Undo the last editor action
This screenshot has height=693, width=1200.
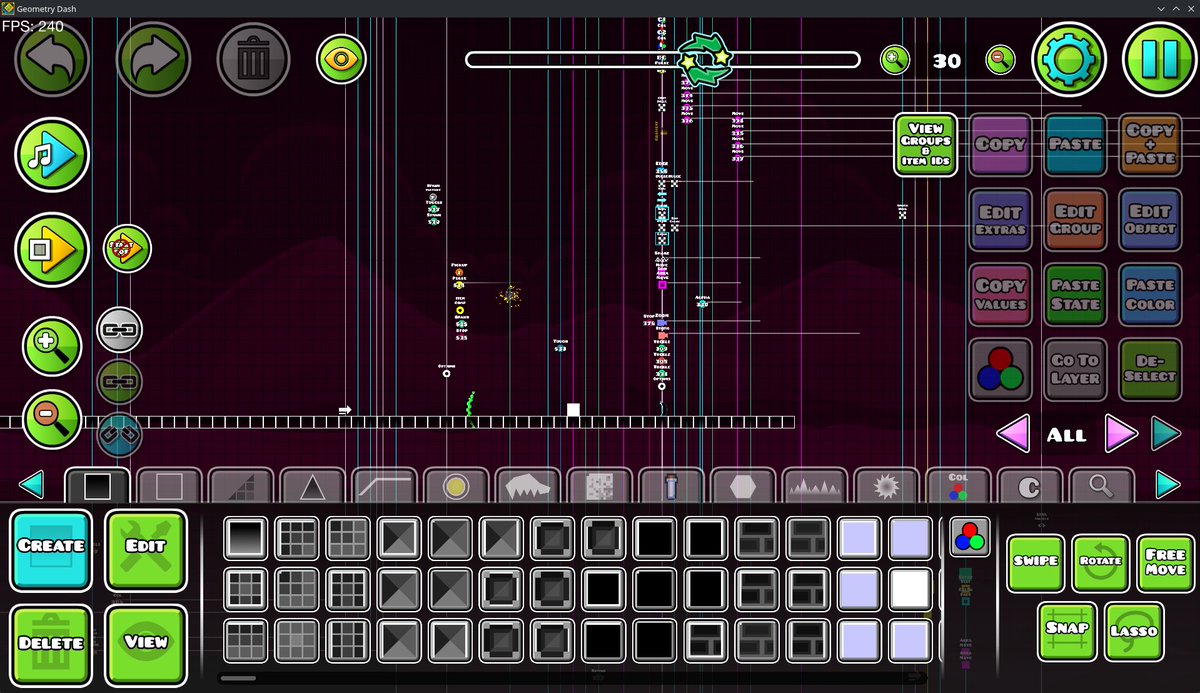coord(52,59)
